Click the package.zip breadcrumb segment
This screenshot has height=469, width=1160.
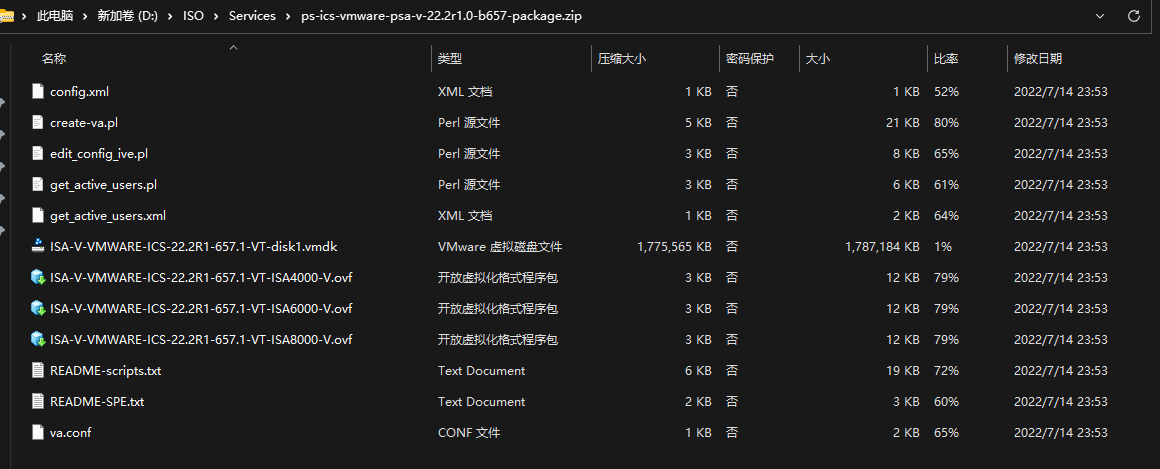tap(441, 16)
